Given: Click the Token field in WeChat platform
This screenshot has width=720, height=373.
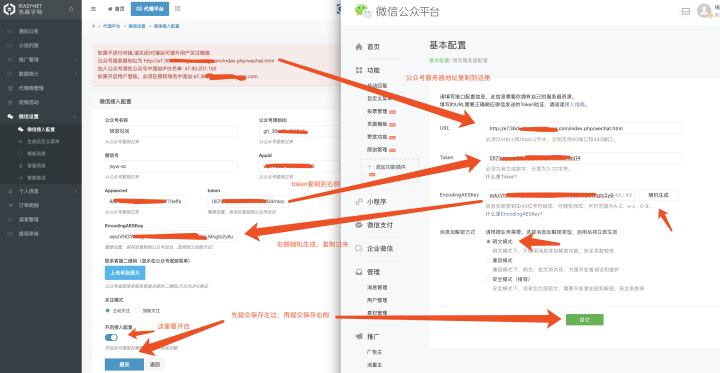Looking at the screenshot, I should (x=583, y=158).
